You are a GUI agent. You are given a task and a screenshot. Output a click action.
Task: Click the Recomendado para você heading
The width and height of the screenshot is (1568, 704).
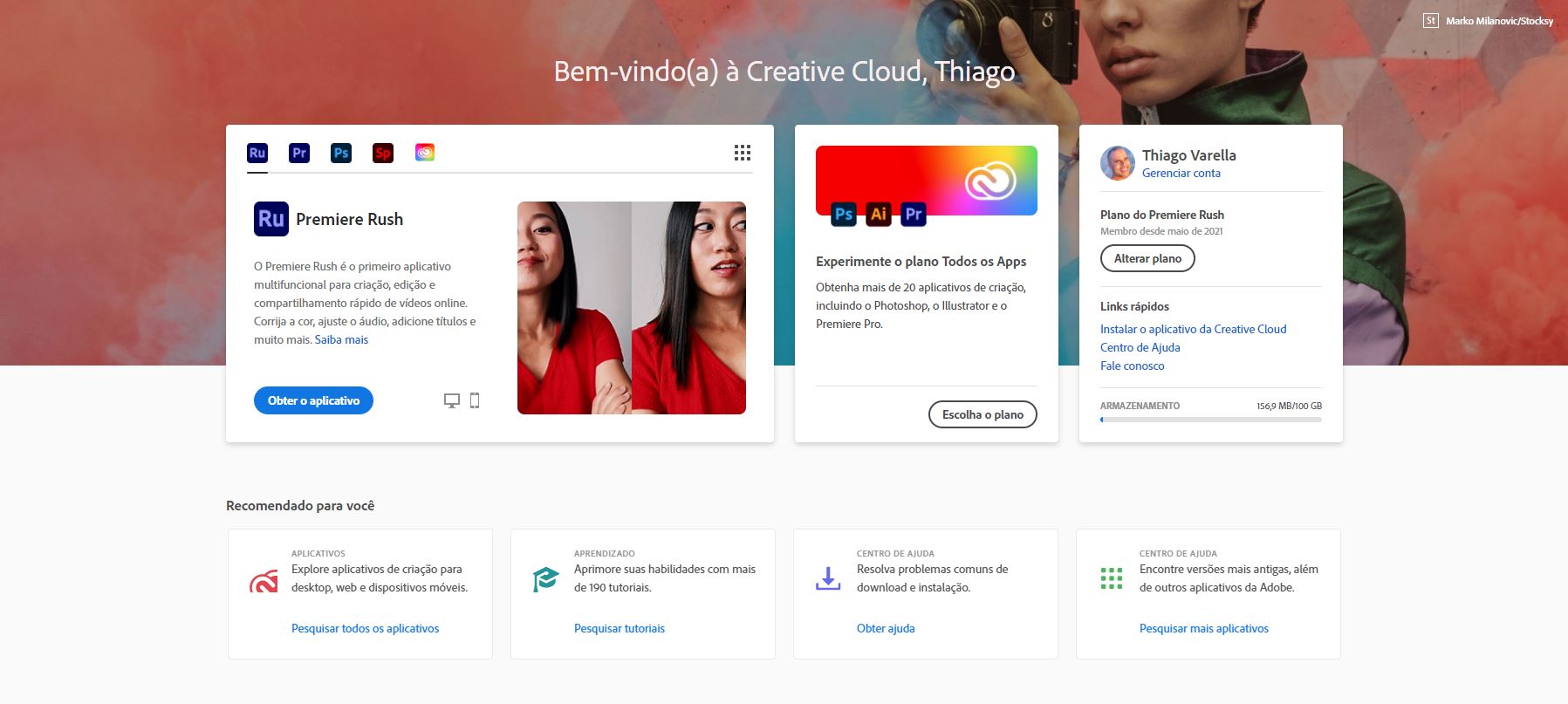(x=300, y=506)
